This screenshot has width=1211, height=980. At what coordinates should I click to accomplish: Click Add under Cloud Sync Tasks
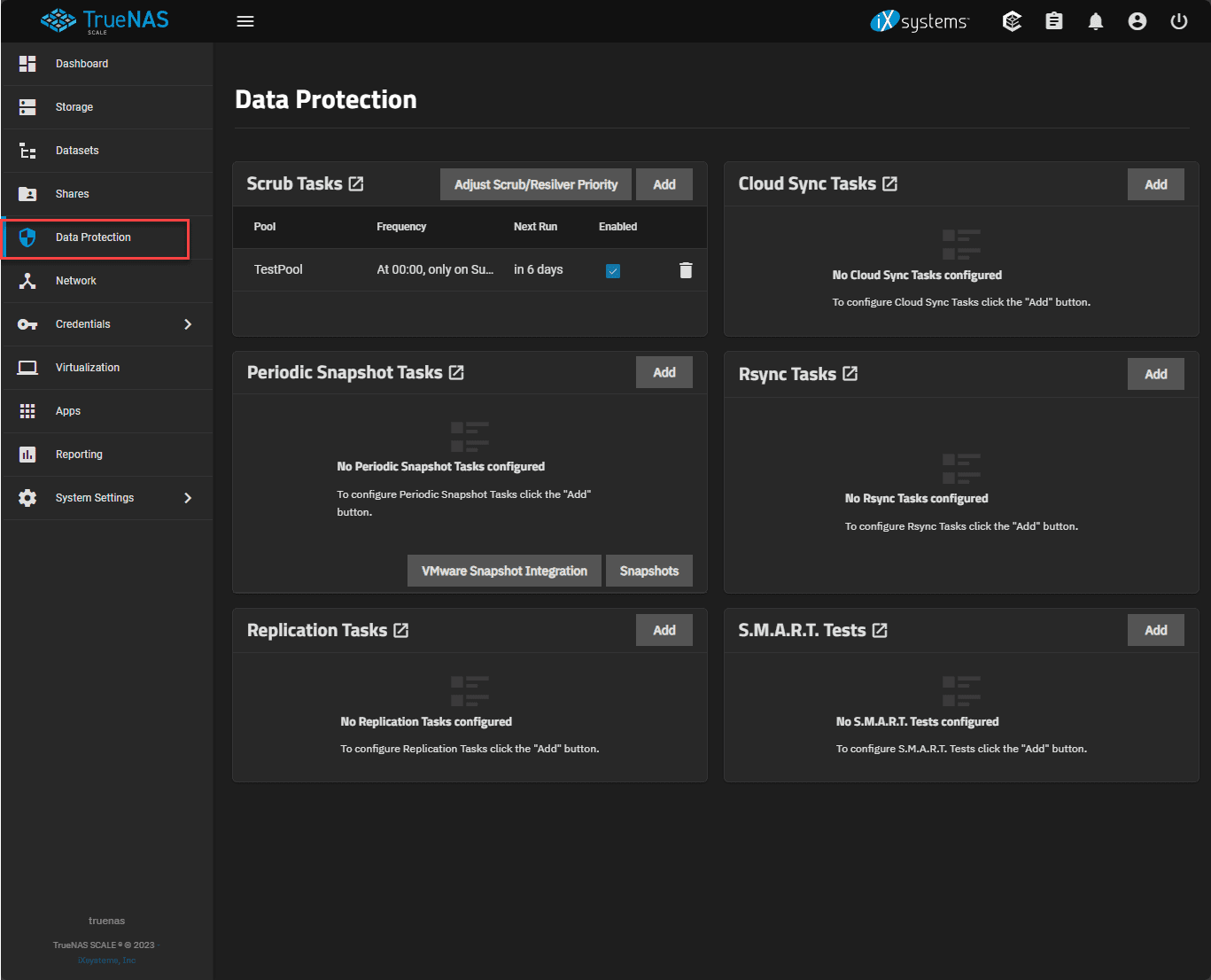click(1156, 183)
